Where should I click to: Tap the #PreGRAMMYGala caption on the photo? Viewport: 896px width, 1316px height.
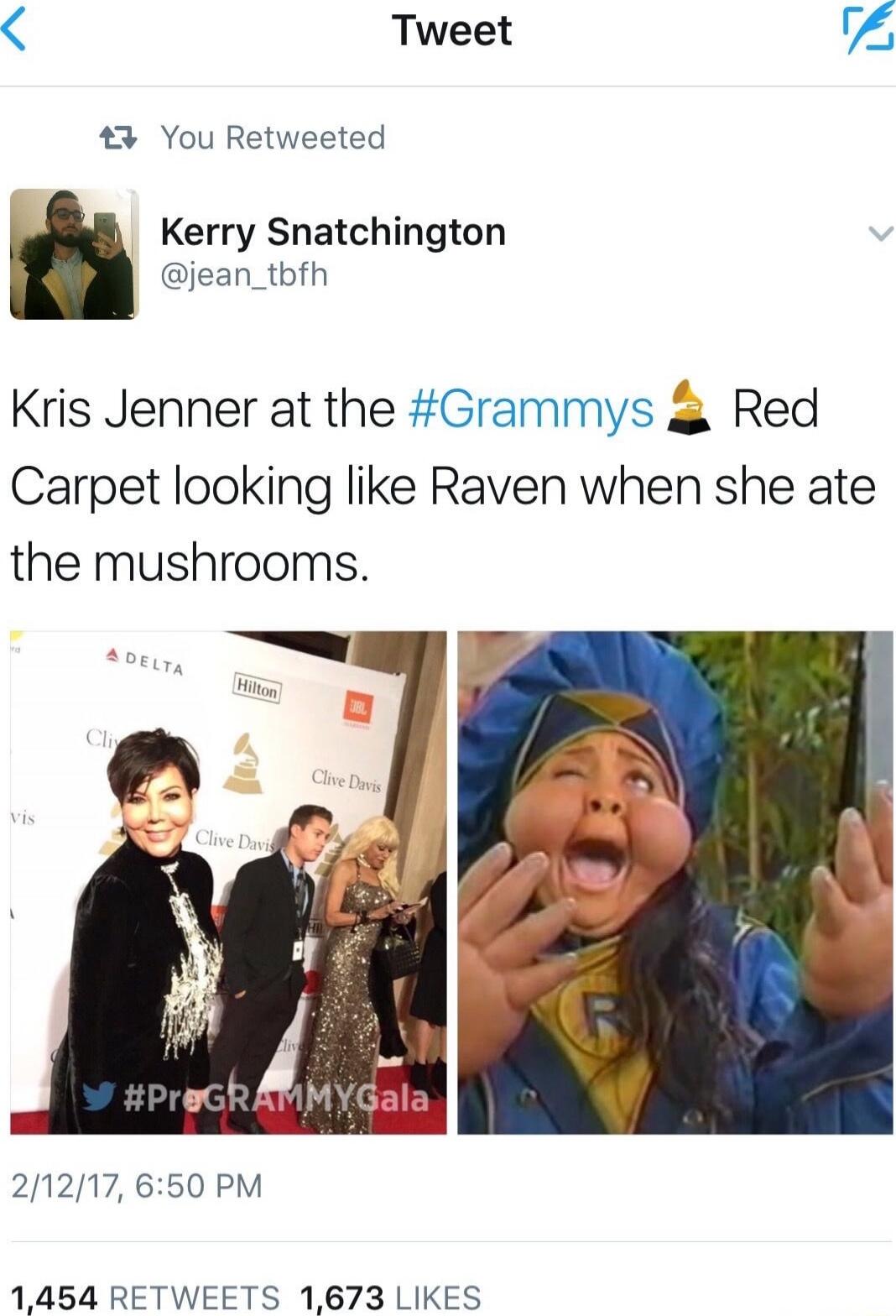coord(276,1098)
